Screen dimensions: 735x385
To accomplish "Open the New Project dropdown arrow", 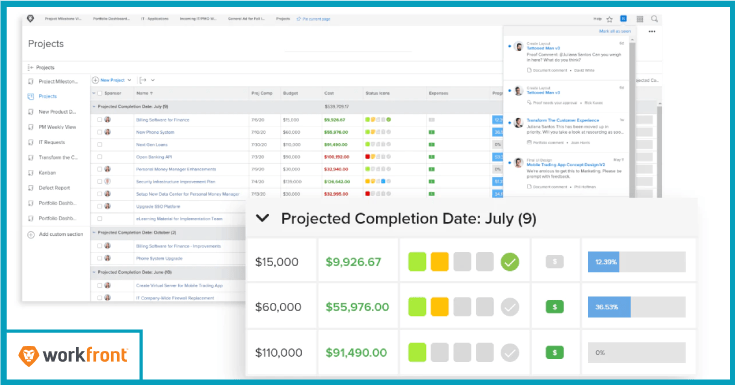I will (x=129, y=80).
